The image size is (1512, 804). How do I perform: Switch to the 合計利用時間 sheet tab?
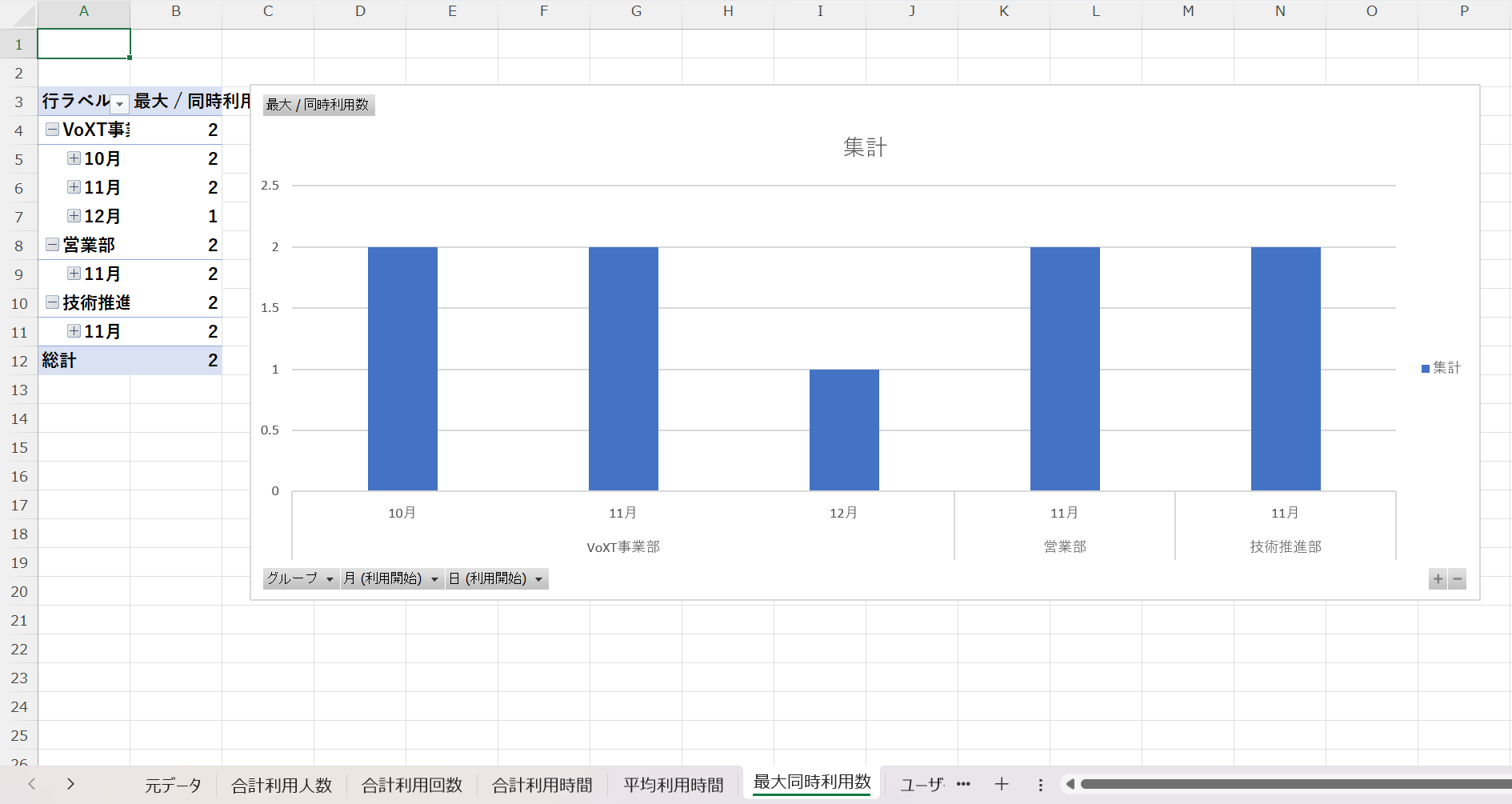[542, 785]
